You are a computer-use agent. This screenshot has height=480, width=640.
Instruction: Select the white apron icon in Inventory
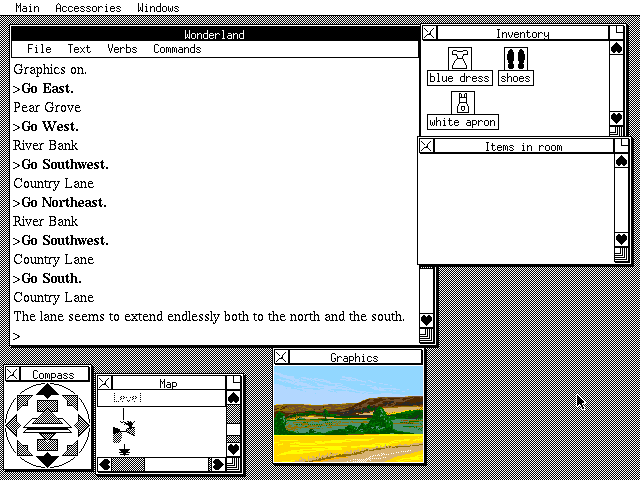point(462,103)
